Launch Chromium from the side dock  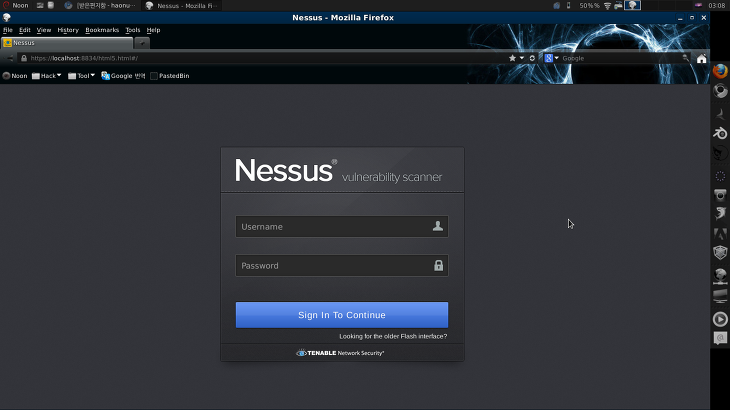pyautogui.click(x=720, y=91)
